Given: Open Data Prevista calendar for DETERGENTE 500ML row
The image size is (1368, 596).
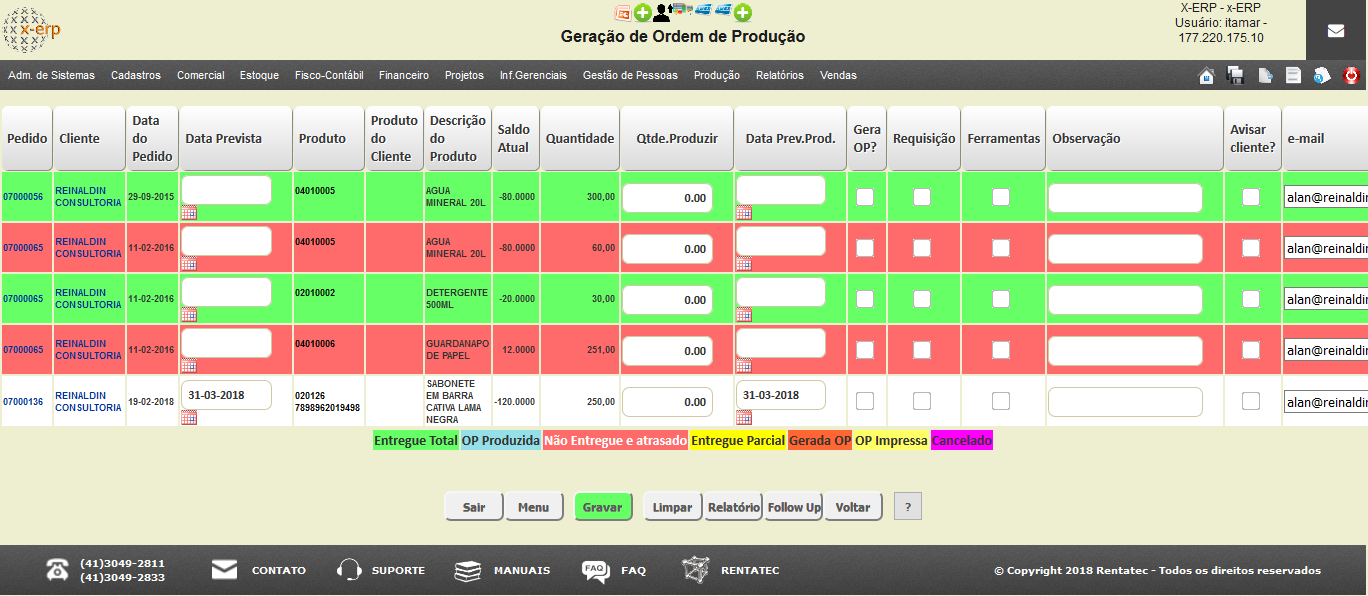Looking at the screenshot, I should click(x=189, y=315).
